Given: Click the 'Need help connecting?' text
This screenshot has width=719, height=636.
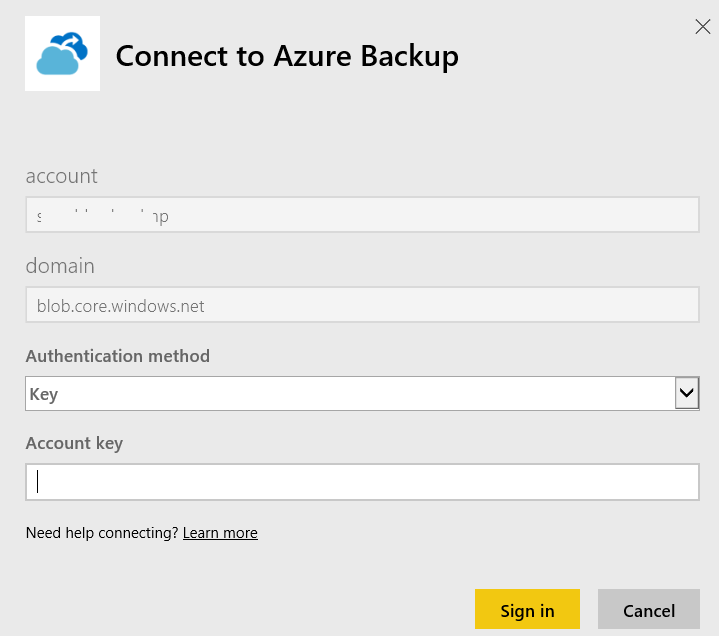Looking at the screenshot, I should click(102, 533).
